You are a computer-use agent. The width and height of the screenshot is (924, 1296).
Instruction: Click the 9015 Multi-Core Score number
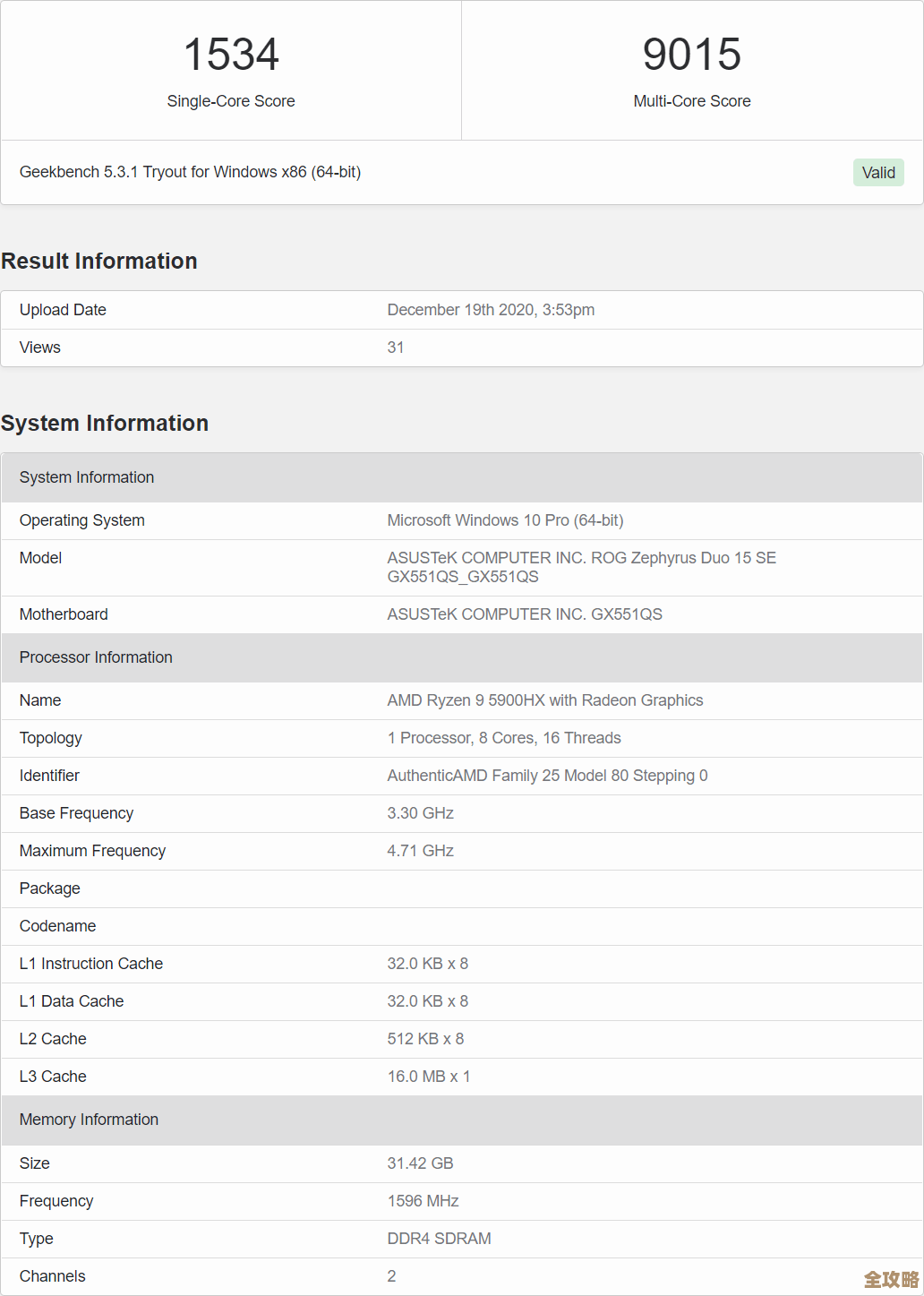[691, 55]
